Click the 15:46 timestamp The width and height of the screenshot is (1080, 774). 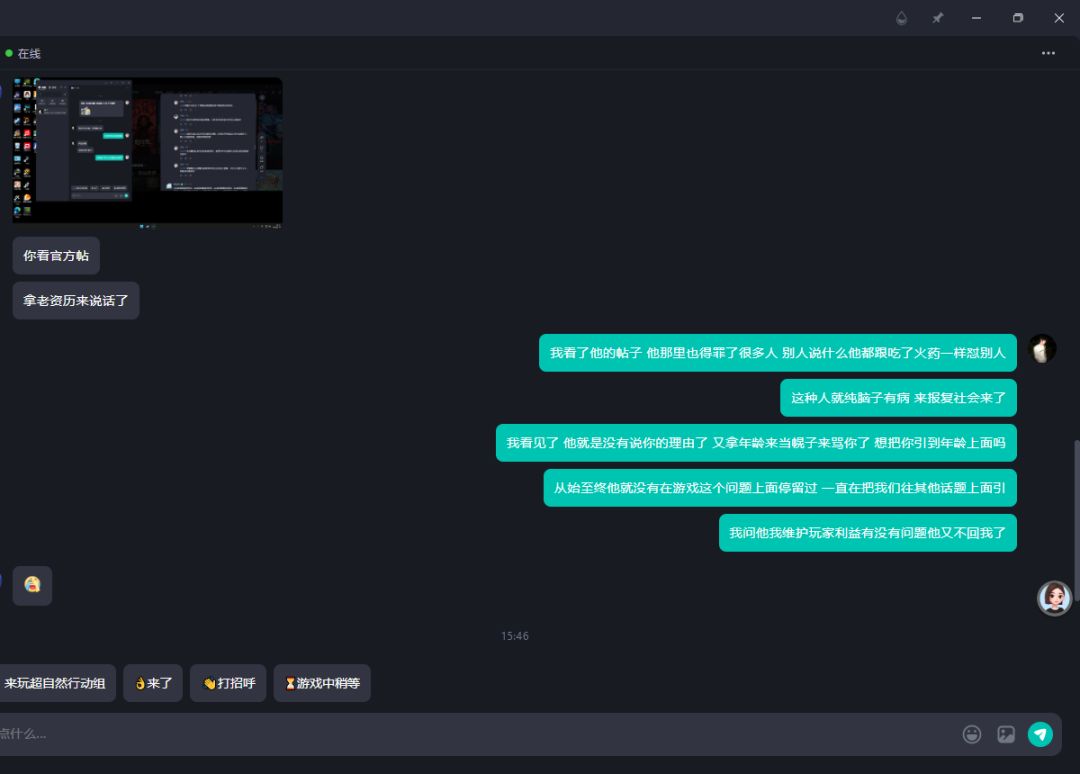(515, 636)
